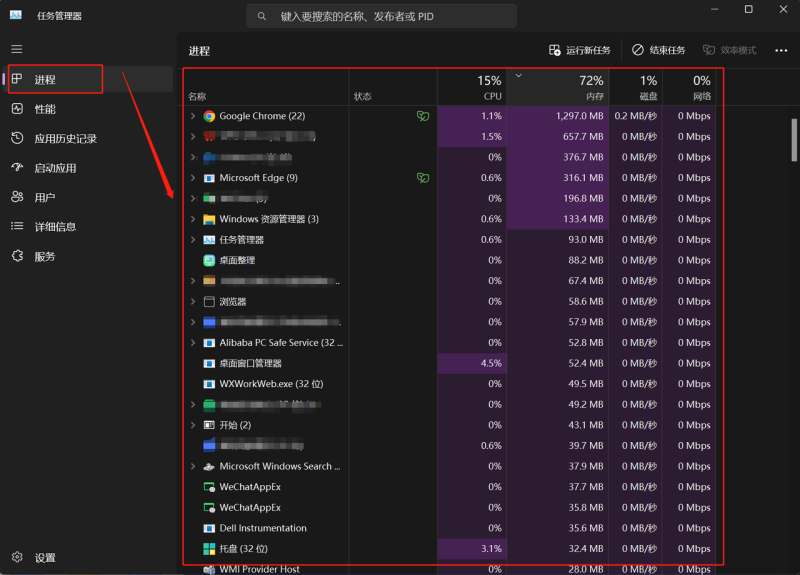This screenshot has width=800, height=575.
Task: Click 结束任务 button
Action: (x=659, y=50)
